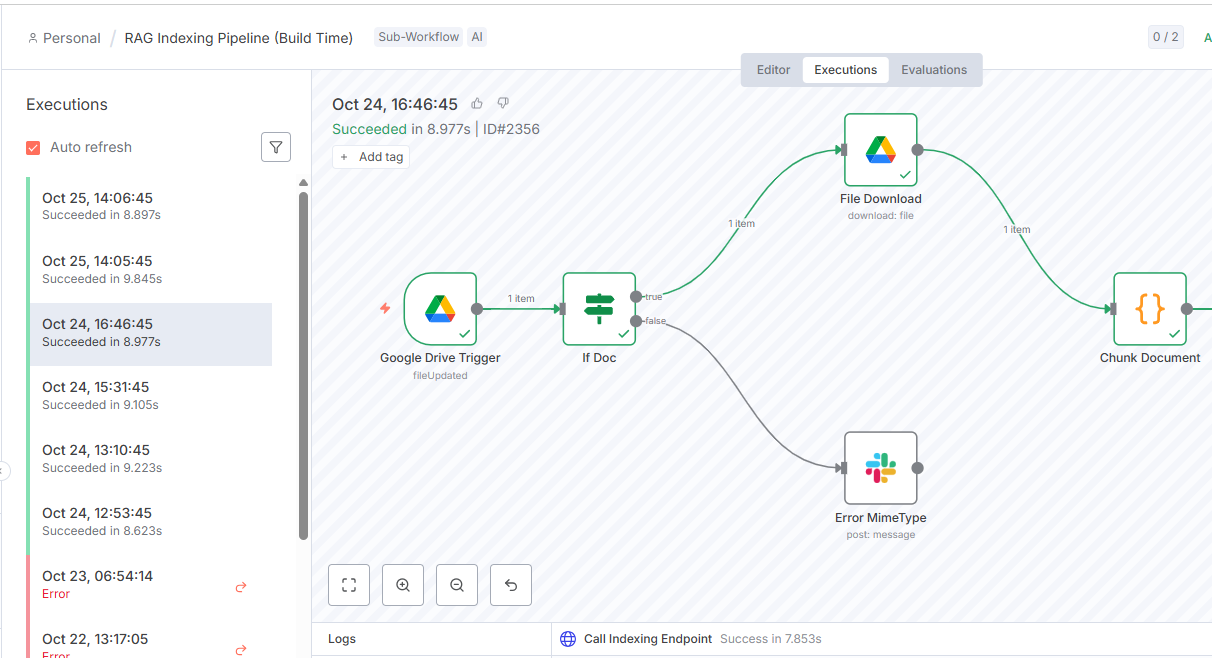
Task: Zoom in on the workflow canvas
Action: point(402,584)
